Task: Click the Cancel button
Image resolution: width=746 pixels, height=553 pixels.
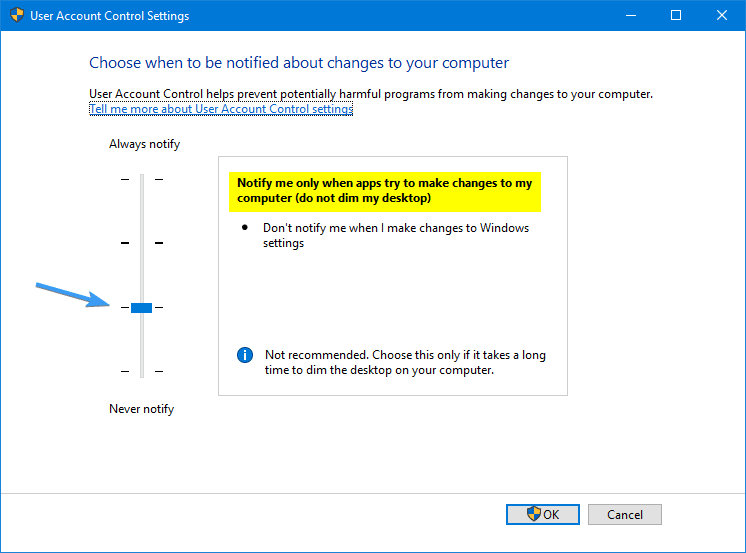Action: tap(625, 514)
